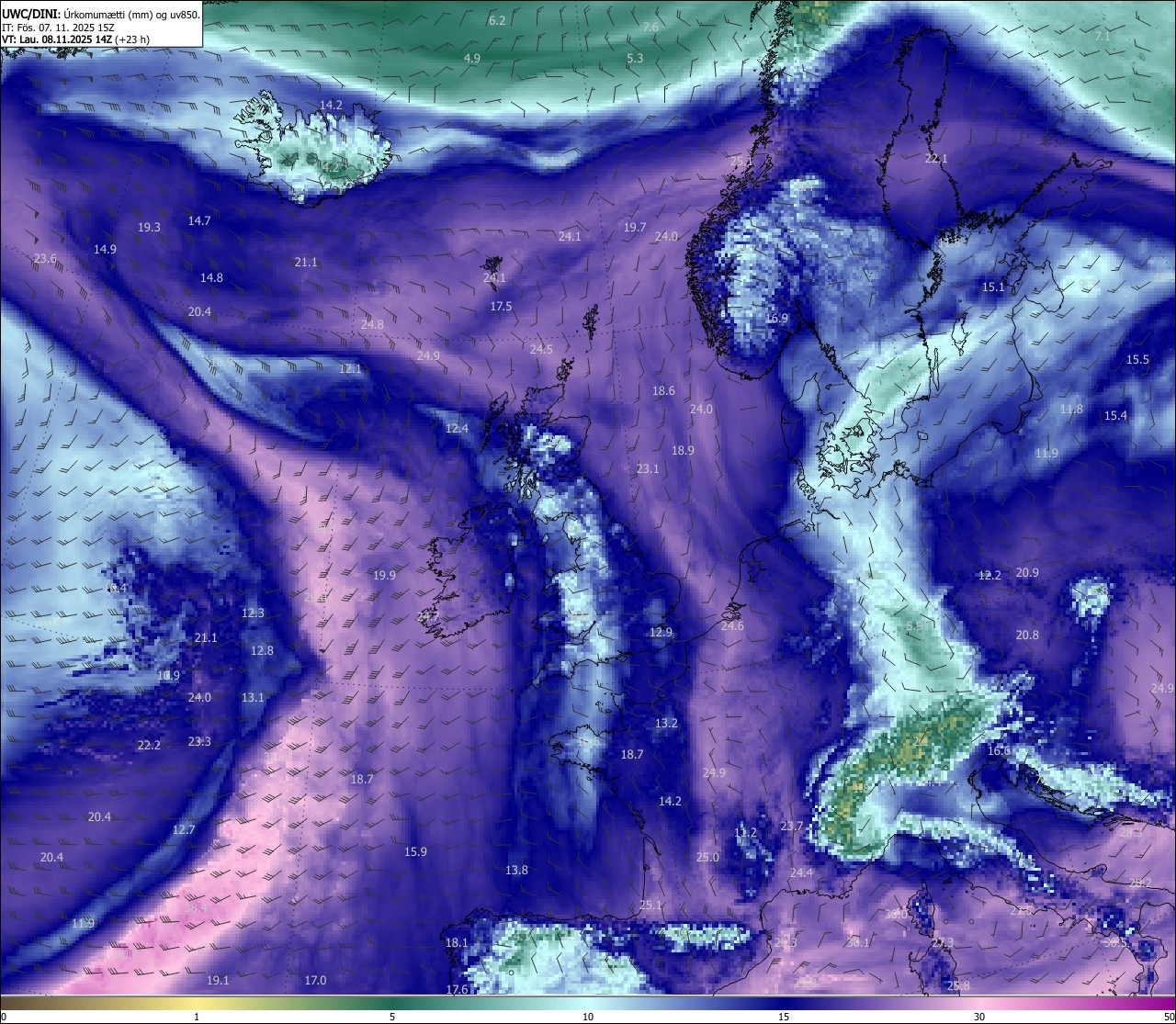Click the '24.8' value label
Image resolution: width=1176 pixels, height=1024 pixels.
(x=372, y=324)
